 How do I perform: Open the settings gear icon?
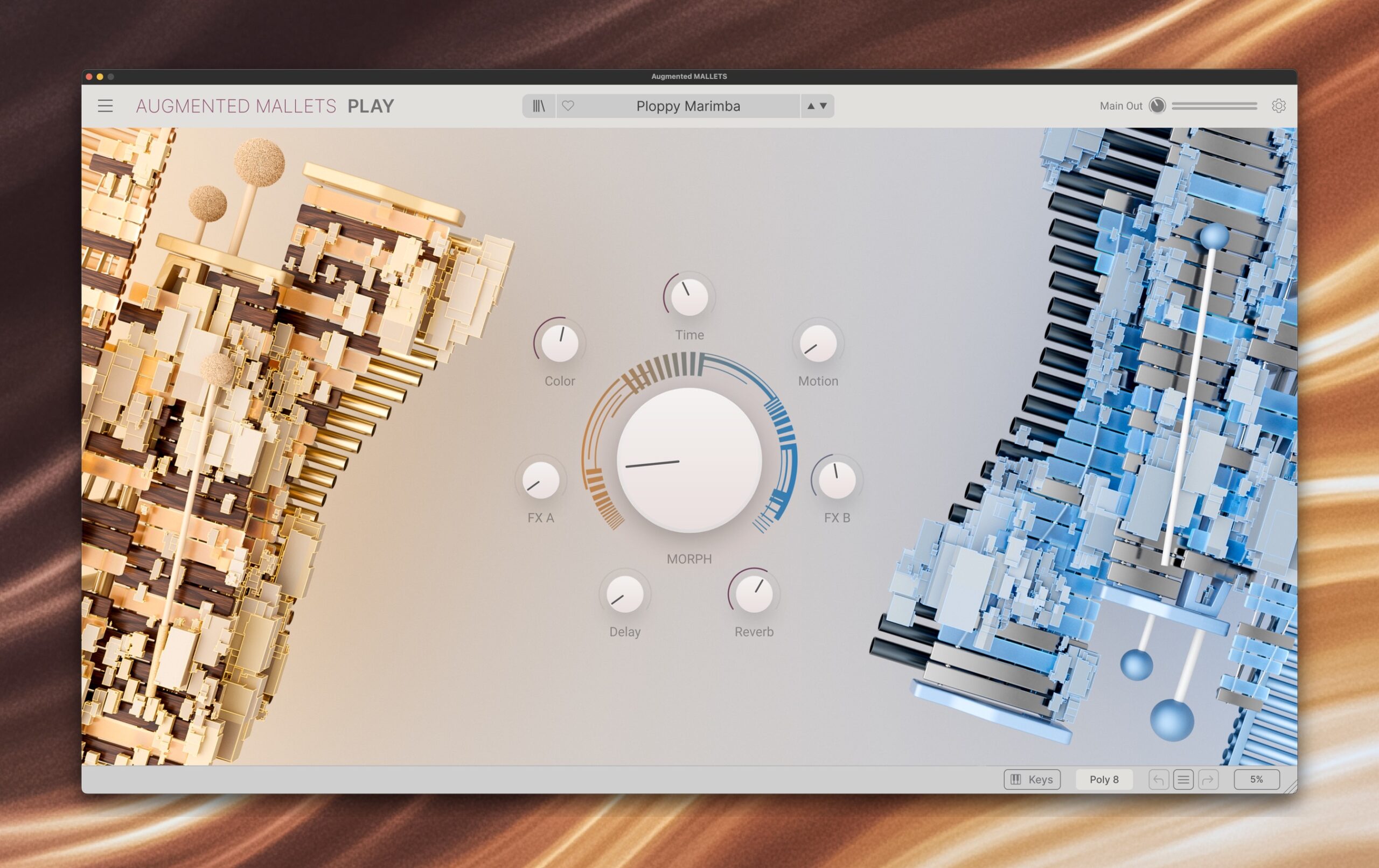(1279, 106)
